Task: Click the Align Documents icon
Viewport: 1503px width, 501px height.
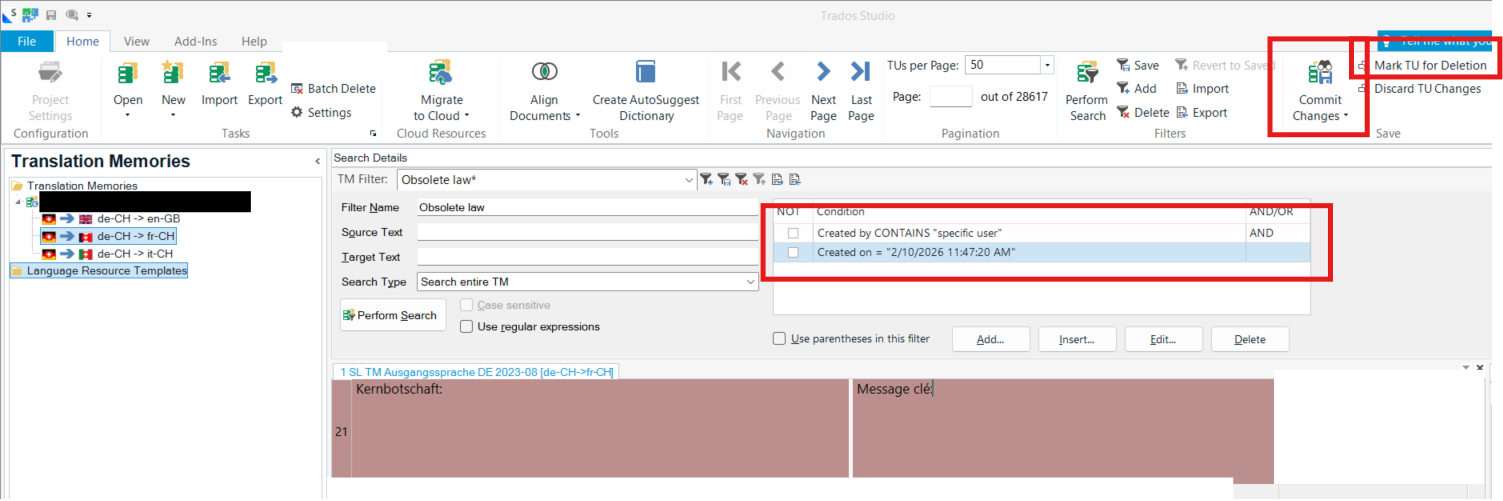Action: click(545, 72)
